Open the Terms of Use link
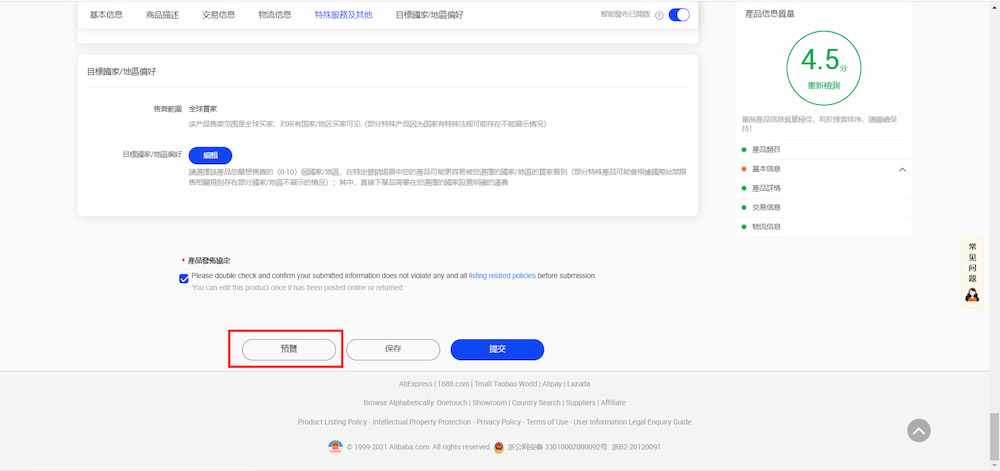This screenshot has height=471, width=1000. pos(547,422)
